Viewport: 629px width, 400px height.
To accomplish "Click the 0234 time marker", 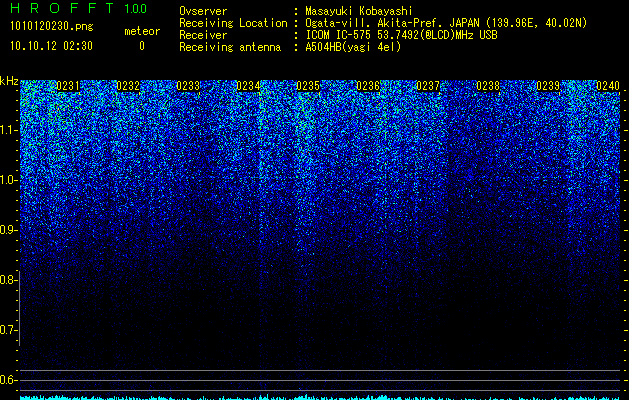I will coord(248,86).
